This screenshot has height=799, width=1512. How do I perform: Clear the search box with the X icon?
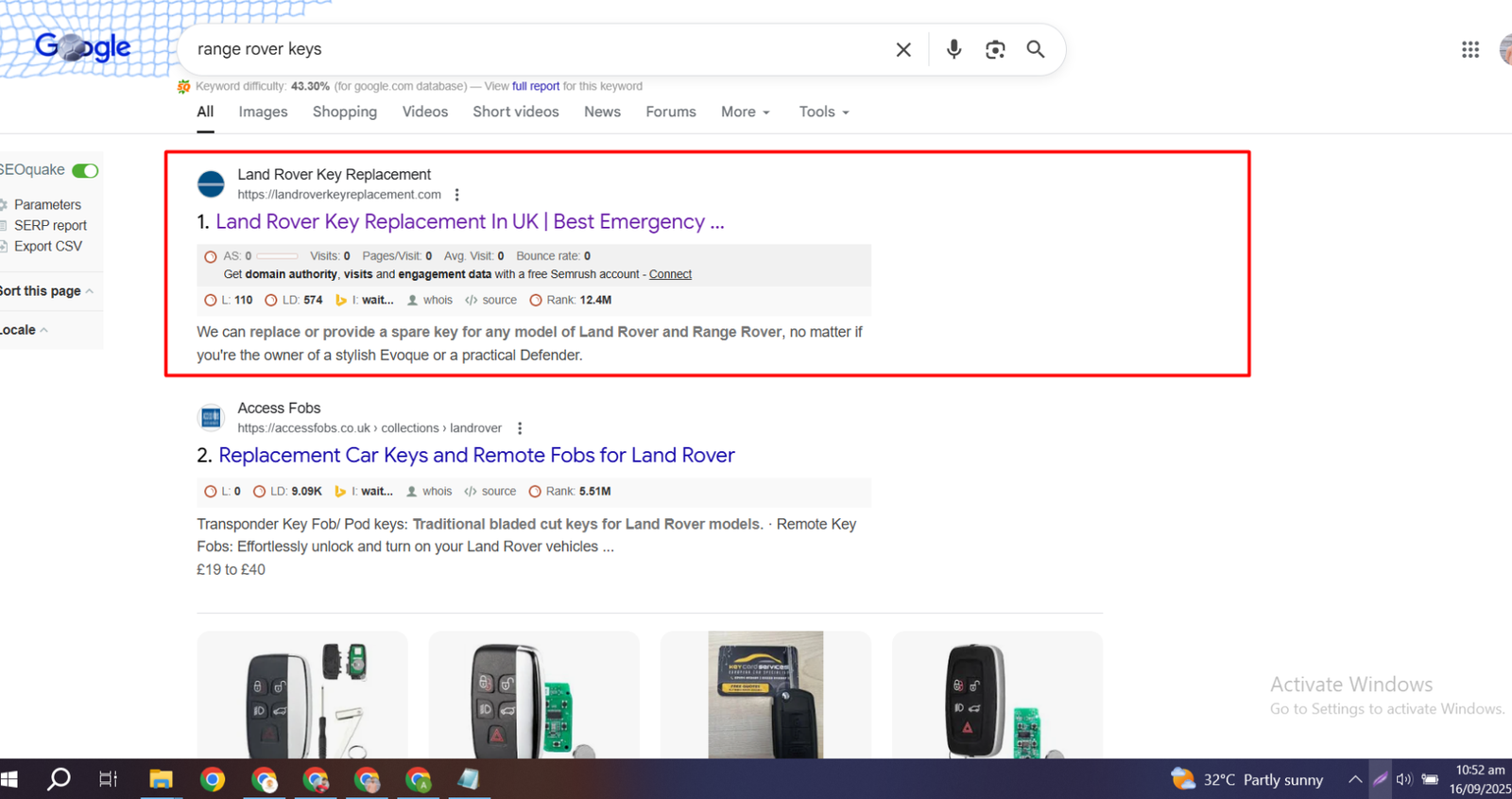coord(903,50)
